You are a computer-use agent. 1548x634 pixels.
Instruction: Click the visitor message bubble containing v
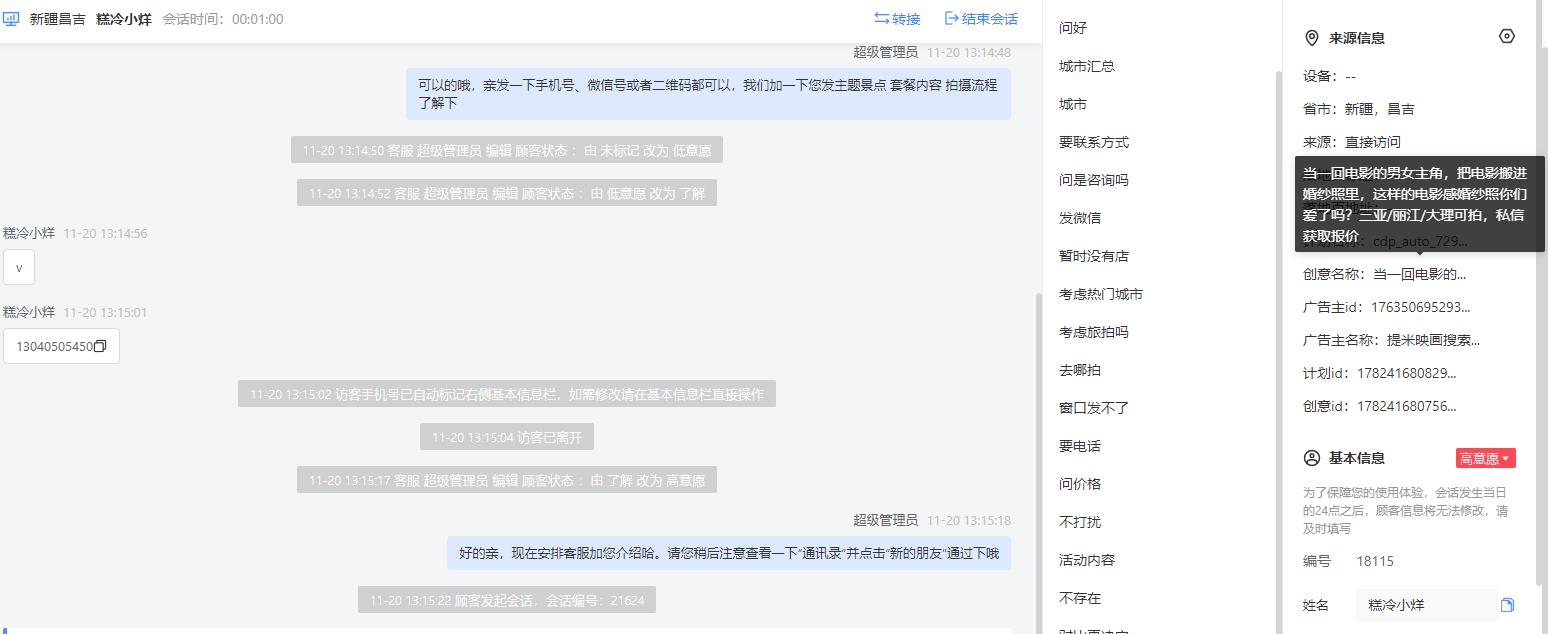(x=19, y=267)
